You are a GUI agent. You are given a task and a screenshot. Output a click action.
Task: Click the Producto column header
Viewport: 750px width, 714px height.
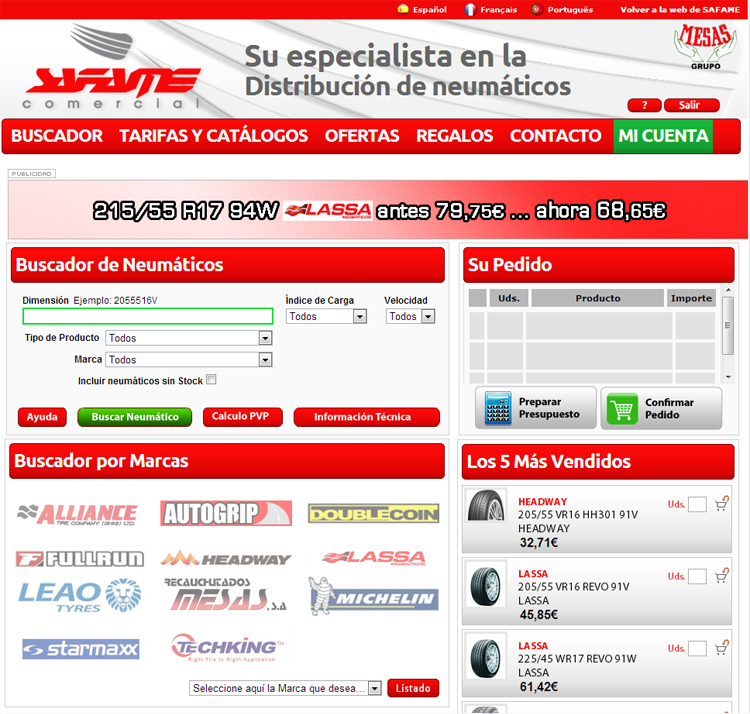click(597, 298)
